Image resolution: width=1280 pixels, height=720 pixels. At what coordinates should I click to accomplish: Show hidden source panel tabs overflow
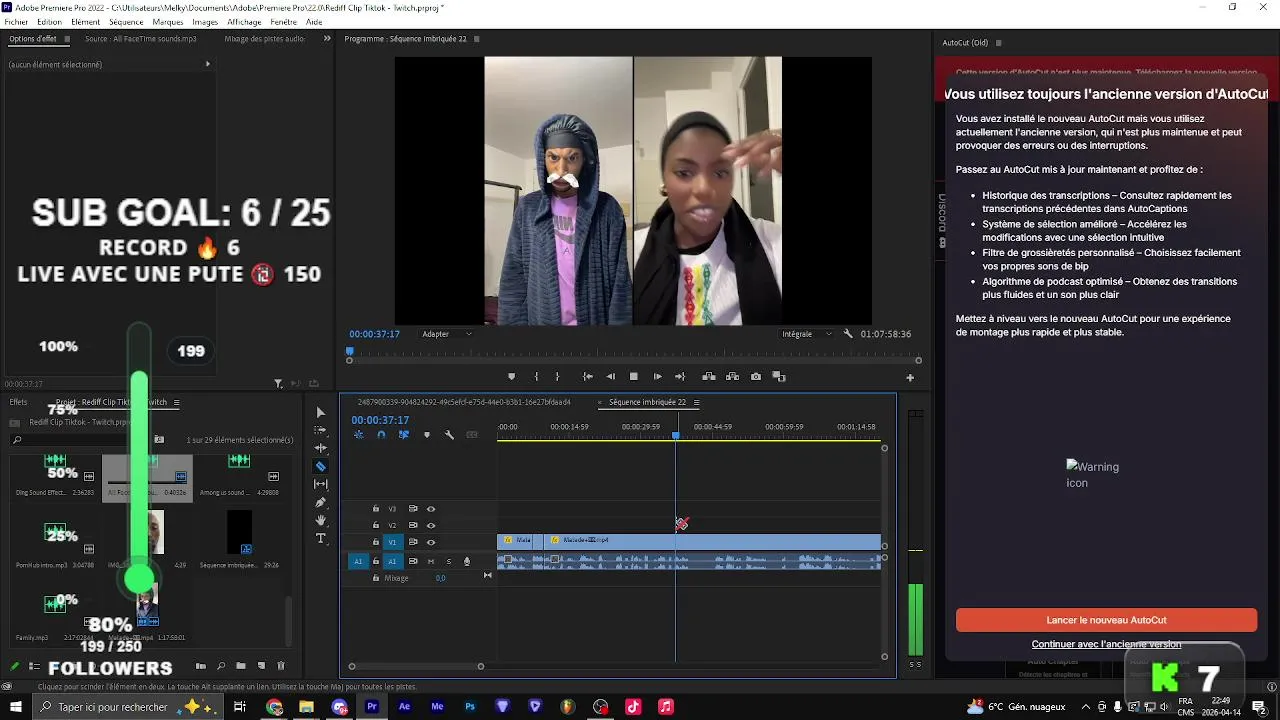point(327,39)
